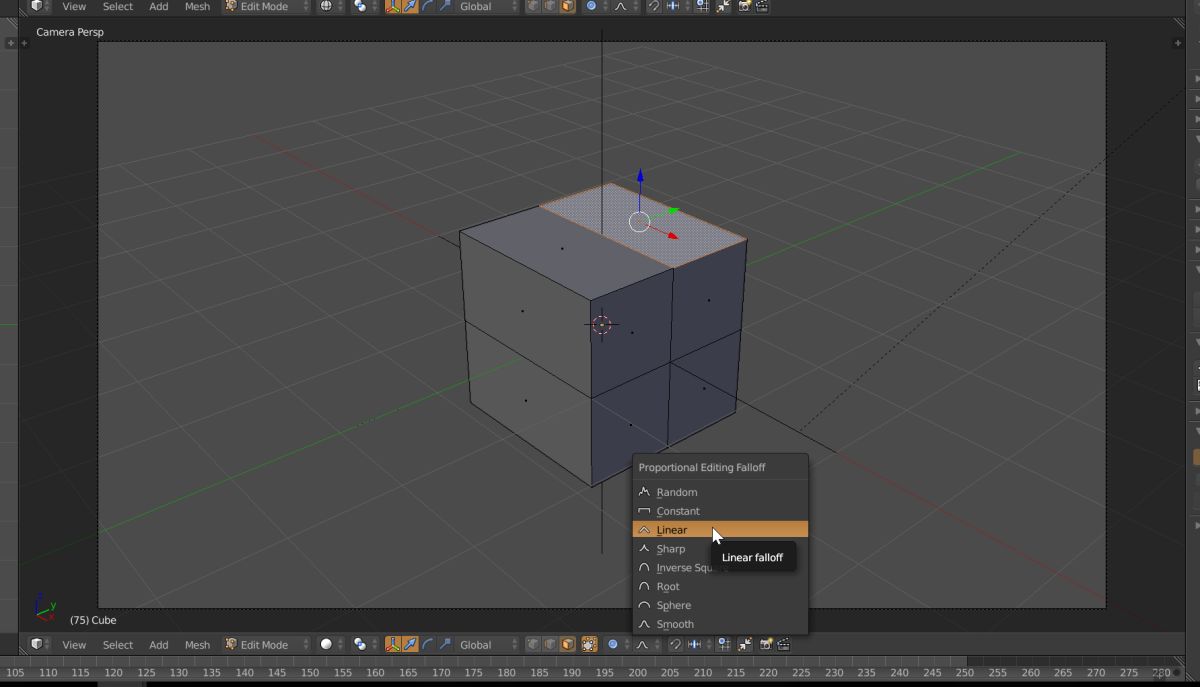Choose Linear falloff
The image size is (1200, 687).
[720, 530]
